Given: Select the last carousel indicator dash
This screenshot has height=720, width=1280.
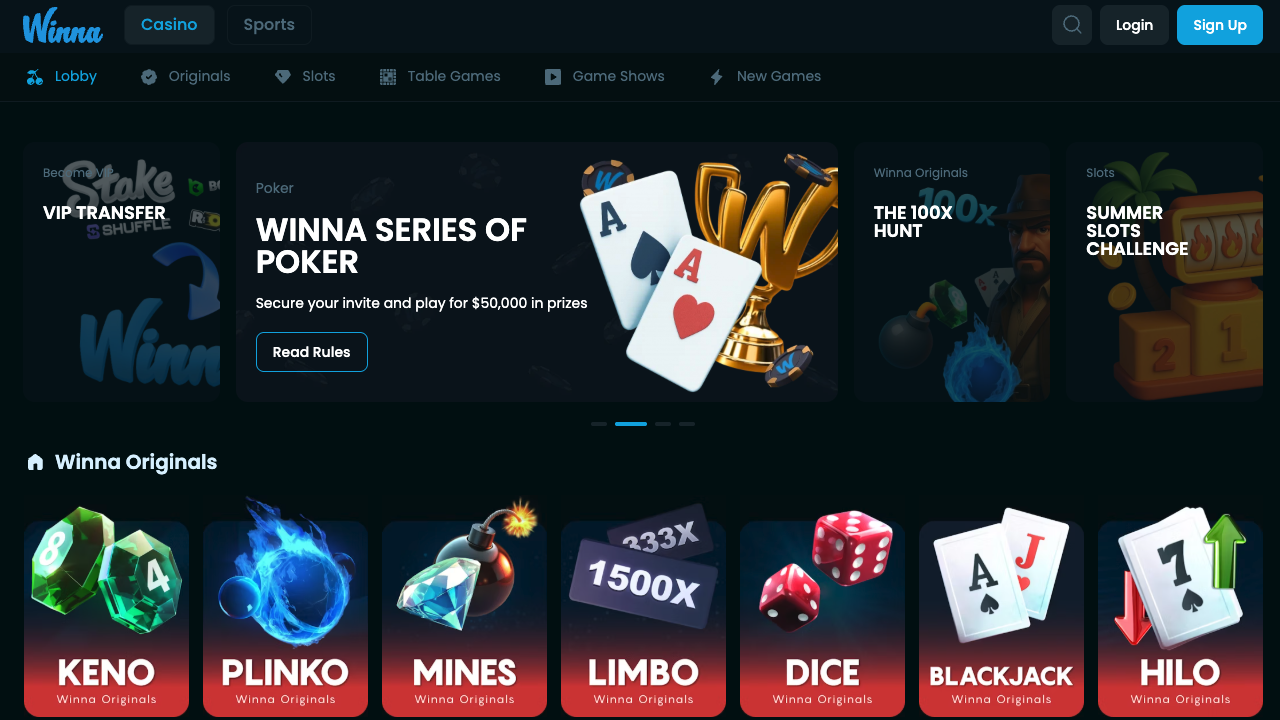Looking at the screenshot, I should pyautogui.click(x=687, y=424).
